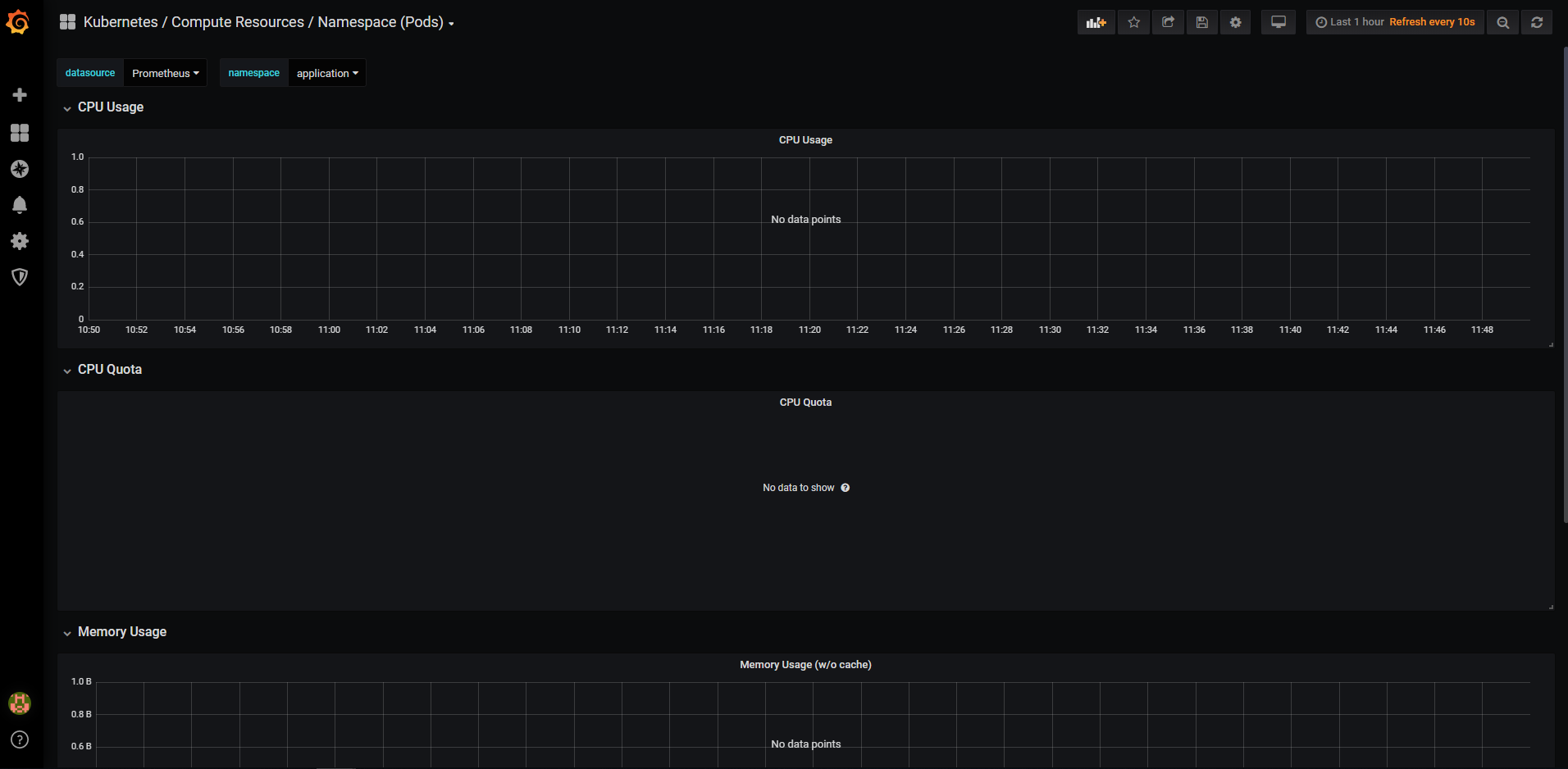Open Alerting via the bell icon
The width and height of the screenshot is (1568, 769).
coord(20,205)
